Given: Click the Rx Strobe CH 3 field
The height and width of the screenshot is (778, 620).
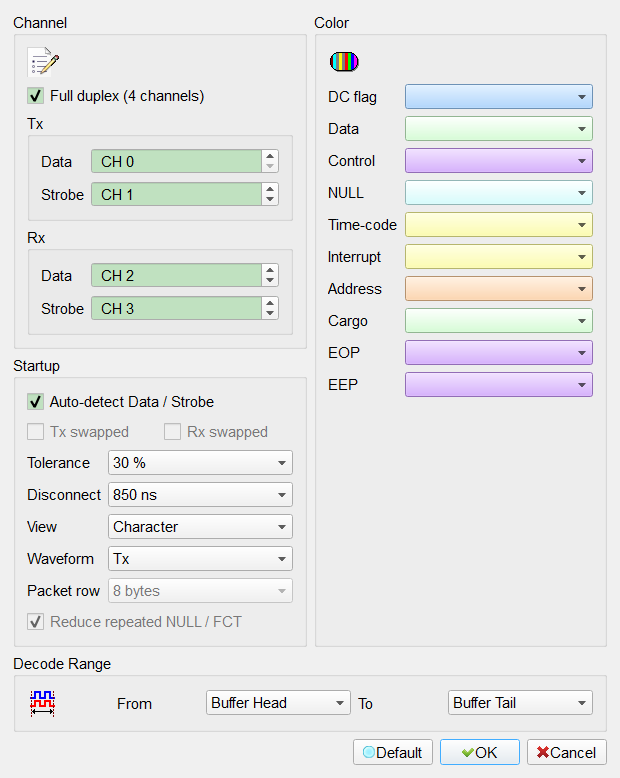Looking at the screenshot, I should click(x=177, y=309).
